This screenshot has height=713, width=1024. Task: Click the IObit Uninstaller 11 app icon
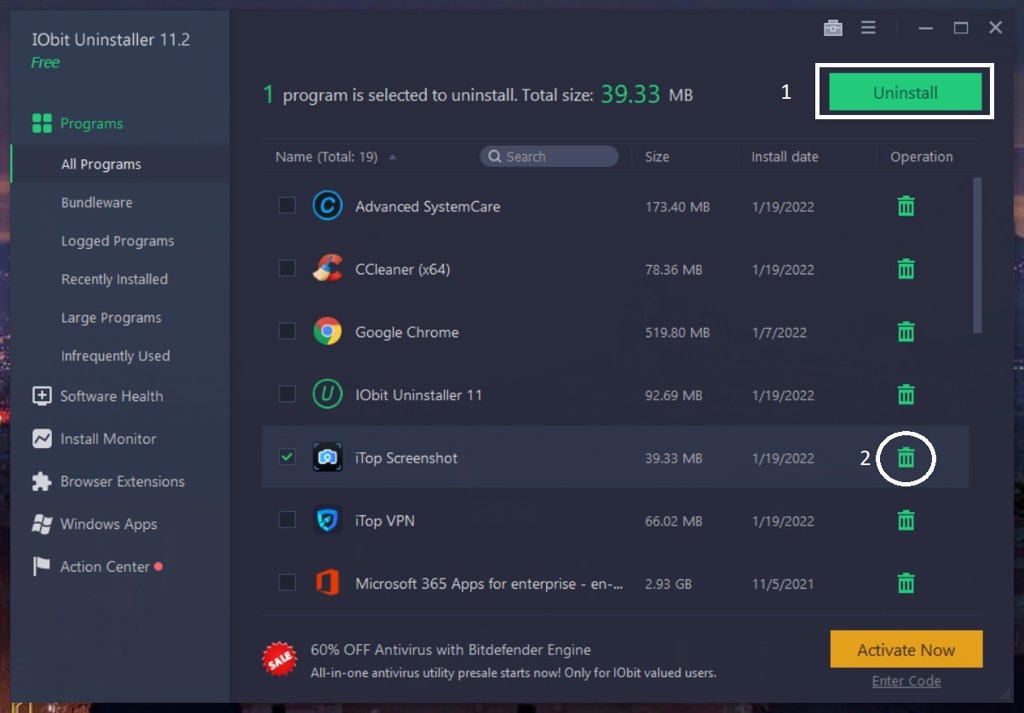tap(327, 394)
